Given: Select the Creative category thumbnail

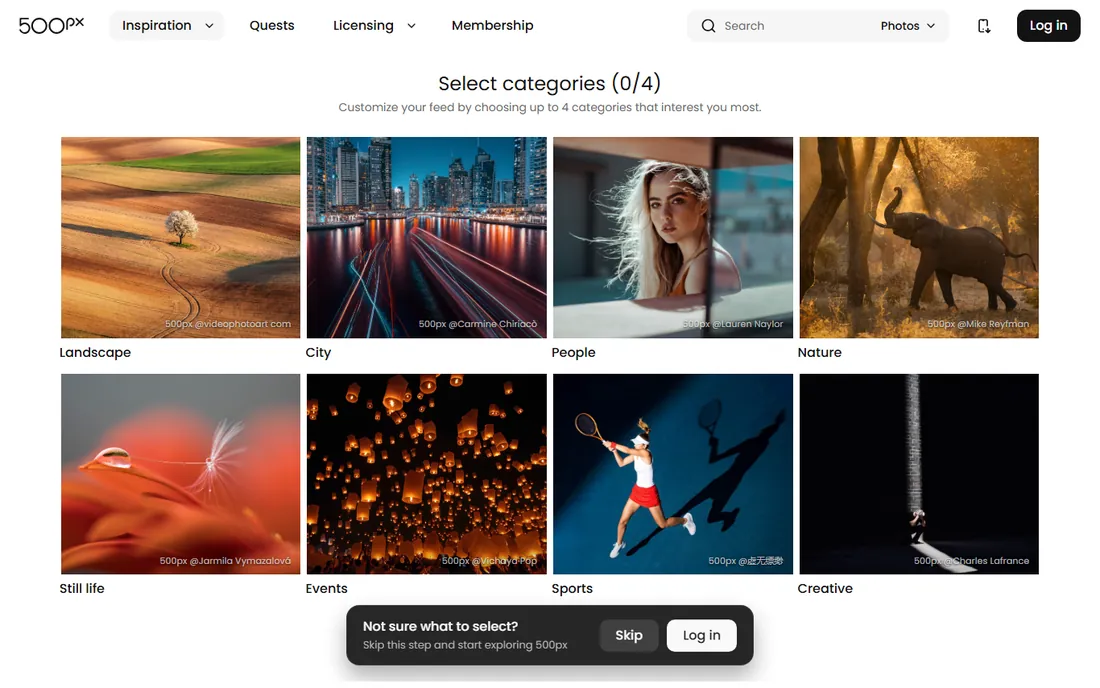Looking at the screenshot, I should pyautogui.click(x=919, y=474).
